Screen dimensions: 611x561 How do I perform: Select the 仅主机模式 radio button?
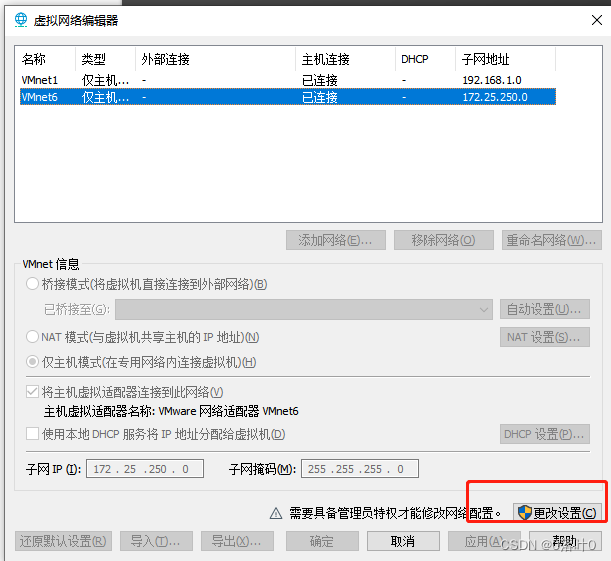coord(32,362)
